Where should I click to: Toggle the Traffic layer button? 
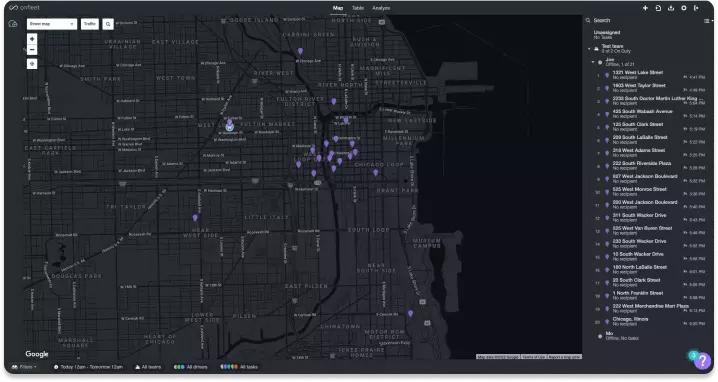coord(90,24)
